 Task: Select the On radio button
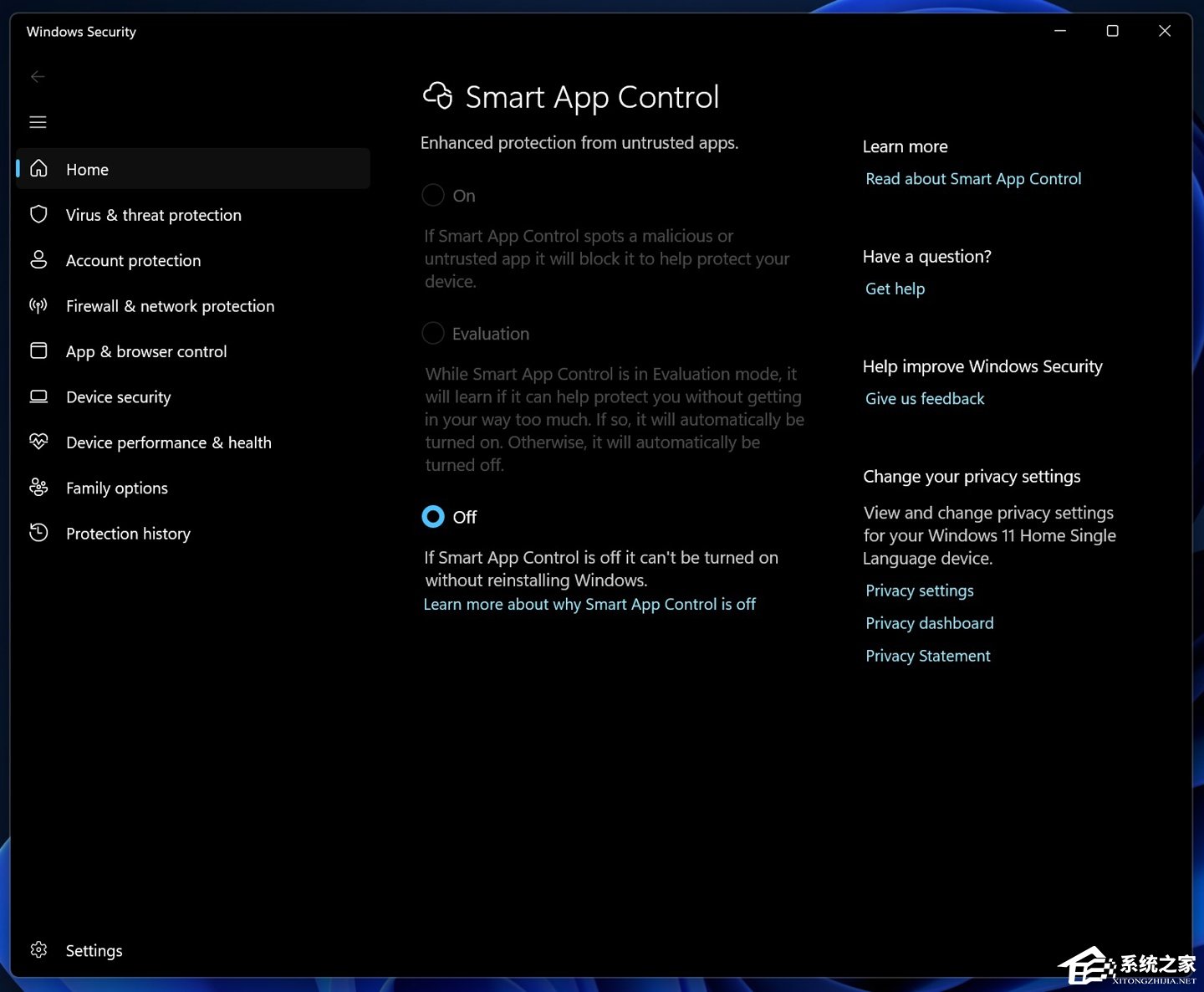coord(433,195)
